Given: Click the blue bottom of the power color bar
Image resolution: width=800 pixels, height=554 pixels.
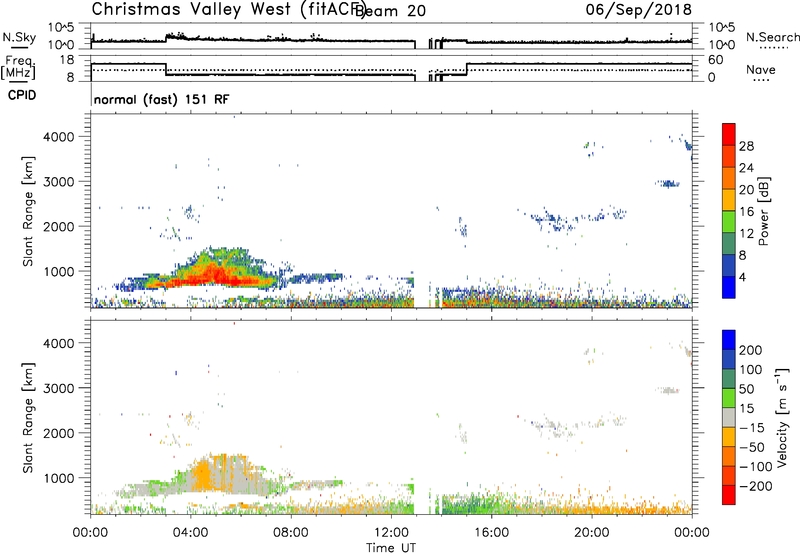Looking at the screenshot, I should [729, 287].
